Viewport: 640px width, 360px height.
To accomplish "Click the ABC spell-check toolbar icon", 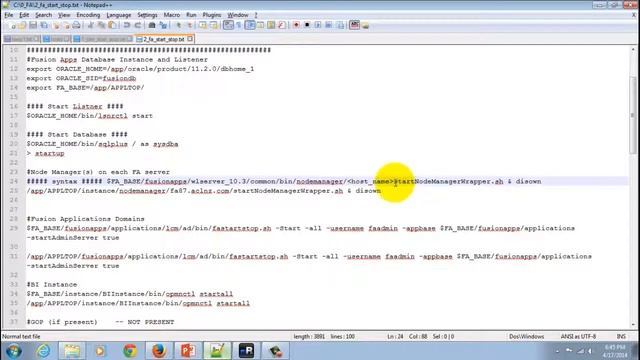I will point(354,25).
